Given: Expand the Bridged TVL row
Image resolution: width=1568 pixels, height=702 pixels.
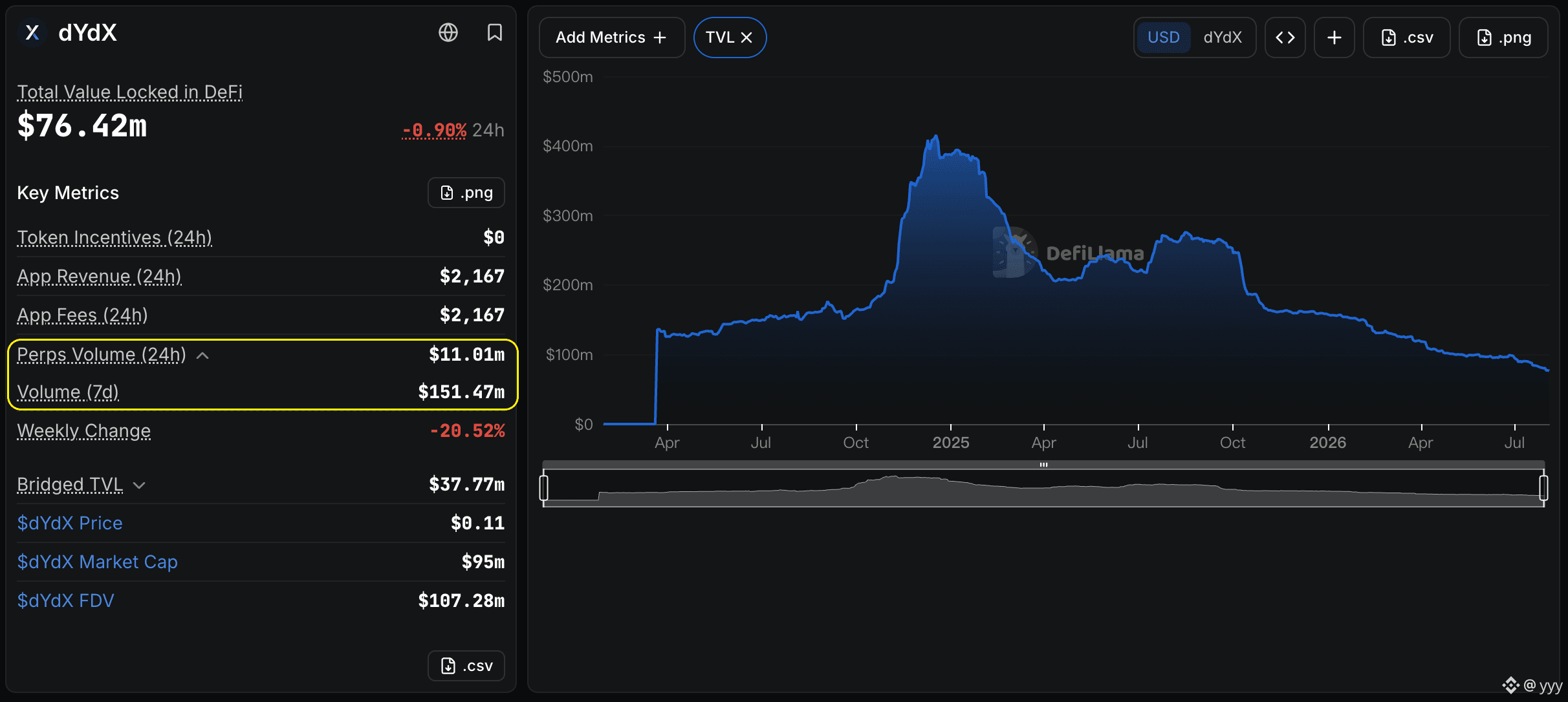Looking at the screenshot, I should point(139,485).
